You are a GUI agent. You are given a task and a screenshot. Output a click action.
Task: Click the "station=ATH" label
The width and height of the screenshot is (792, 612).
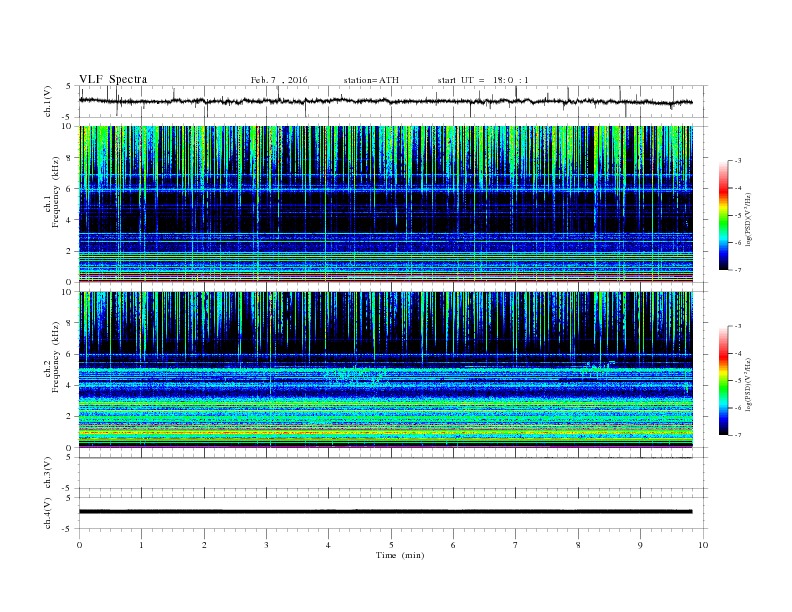371,80
